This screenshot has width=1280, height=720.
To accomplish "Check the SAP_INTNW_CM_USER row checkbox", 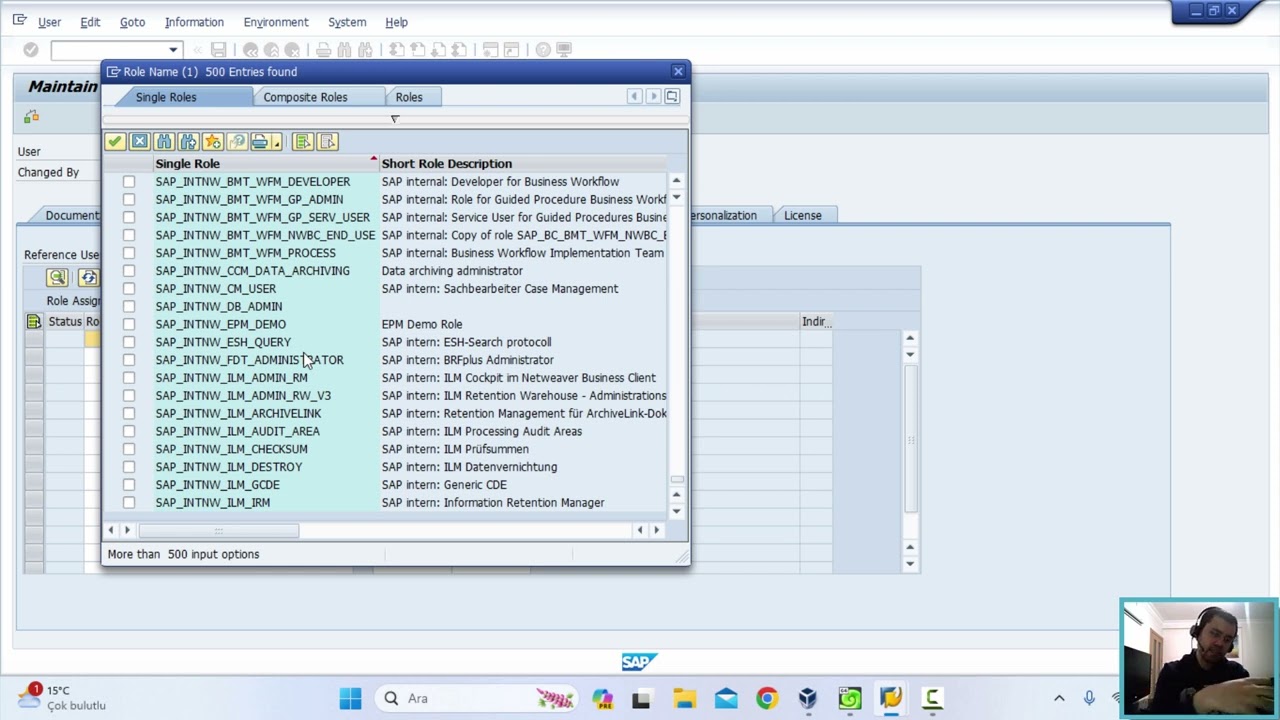I will point(129,289).
